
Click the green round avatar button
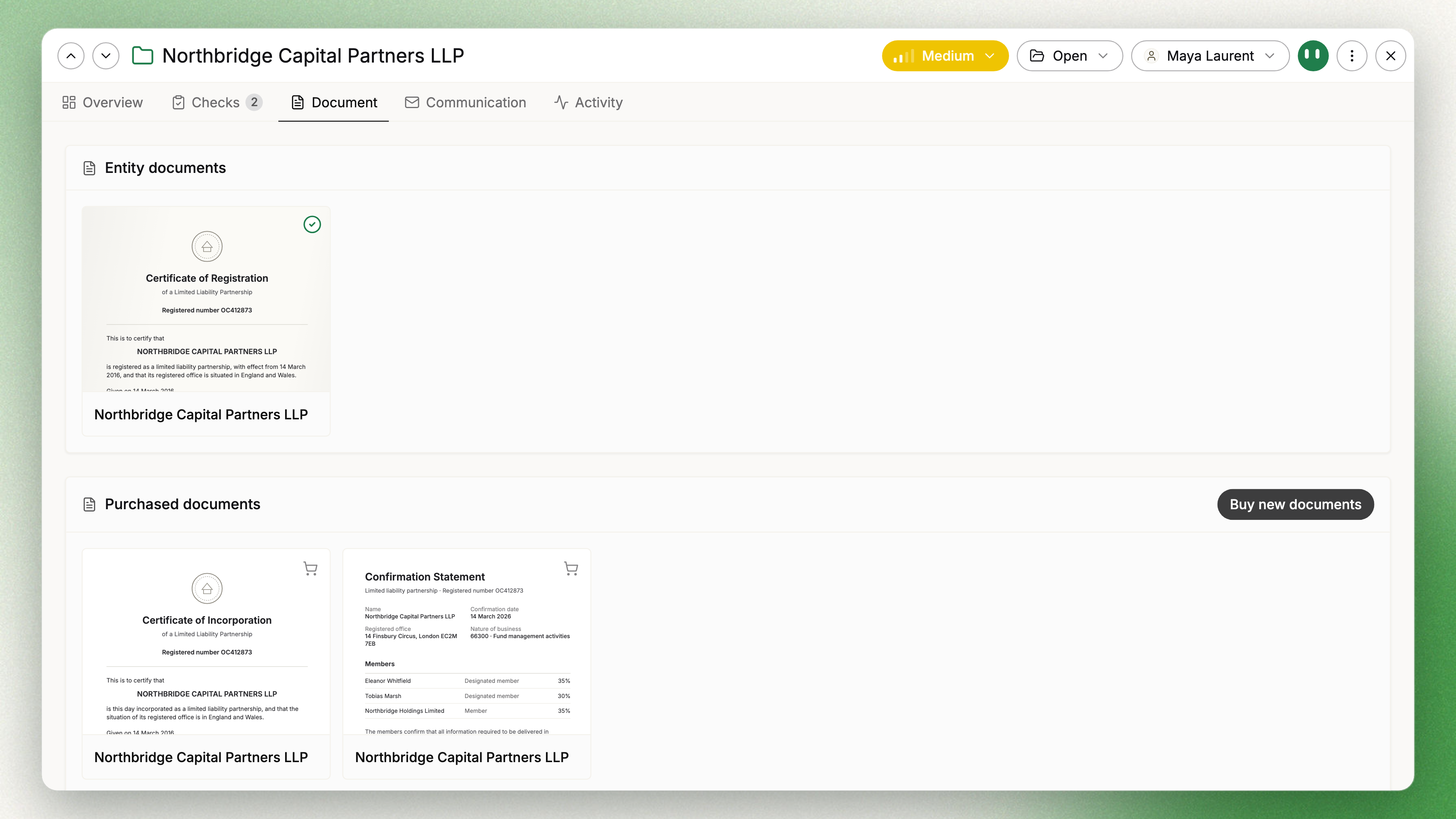pyautogui.click(x=1313, y=55)
